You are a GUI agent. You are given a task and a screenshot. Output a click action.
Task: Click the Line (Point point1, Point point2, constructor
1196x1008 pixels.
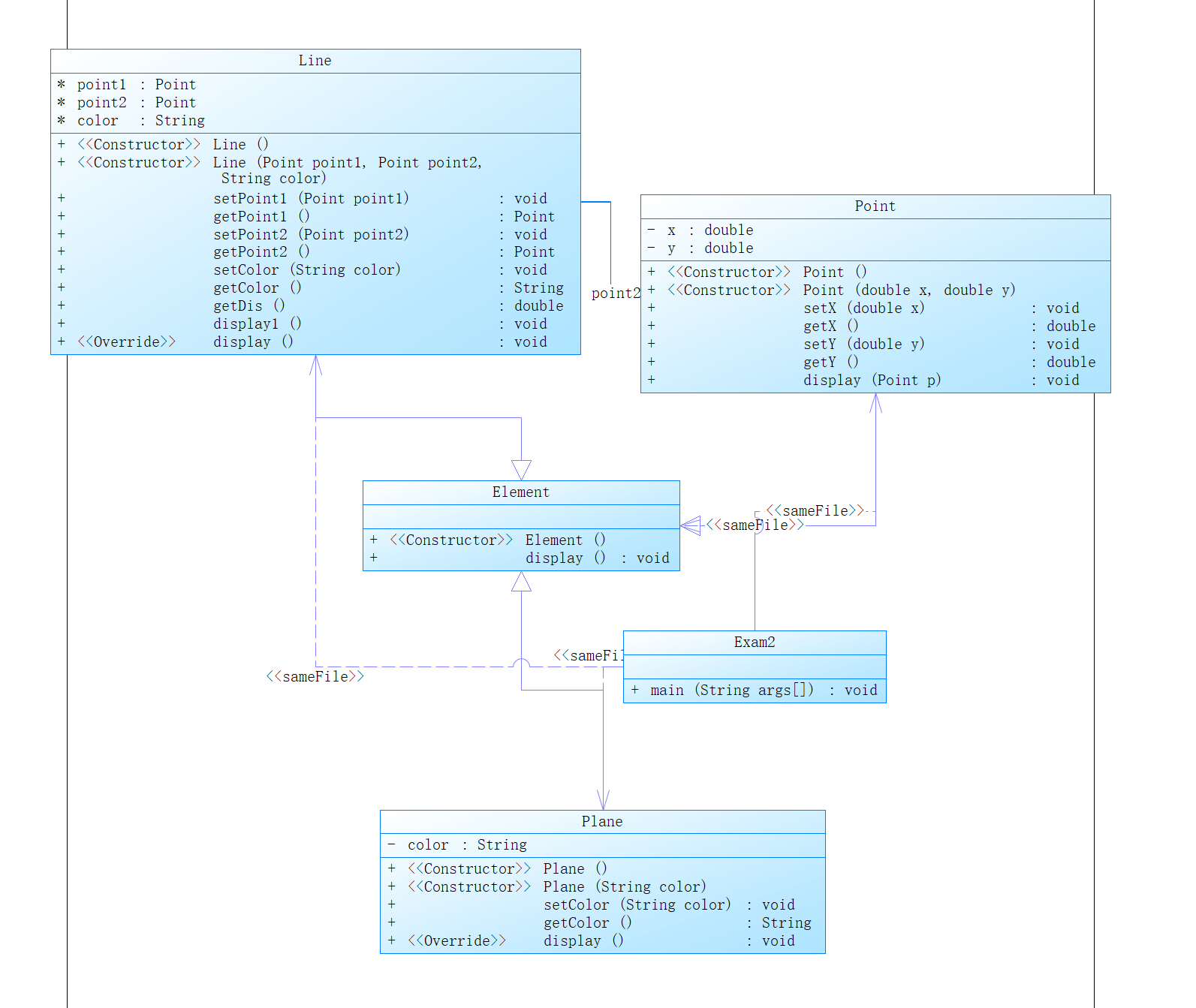coord(348,163)
